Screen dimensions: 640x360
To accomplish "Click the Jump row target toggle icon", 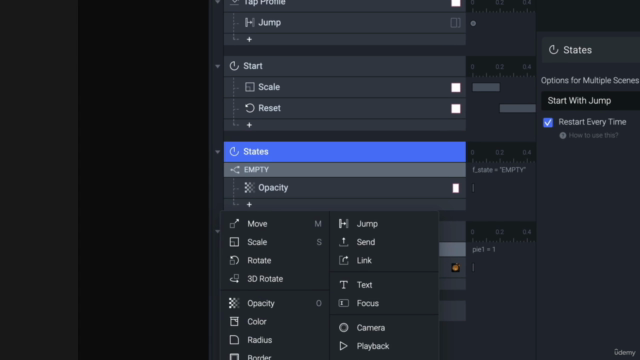I will (x=456, y=23).
